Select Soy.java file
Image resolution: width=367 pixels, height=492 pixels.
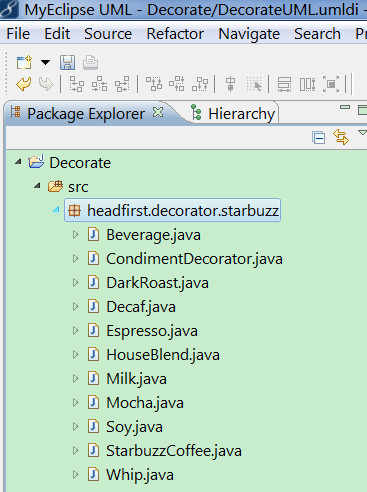(x=134, y=427)
